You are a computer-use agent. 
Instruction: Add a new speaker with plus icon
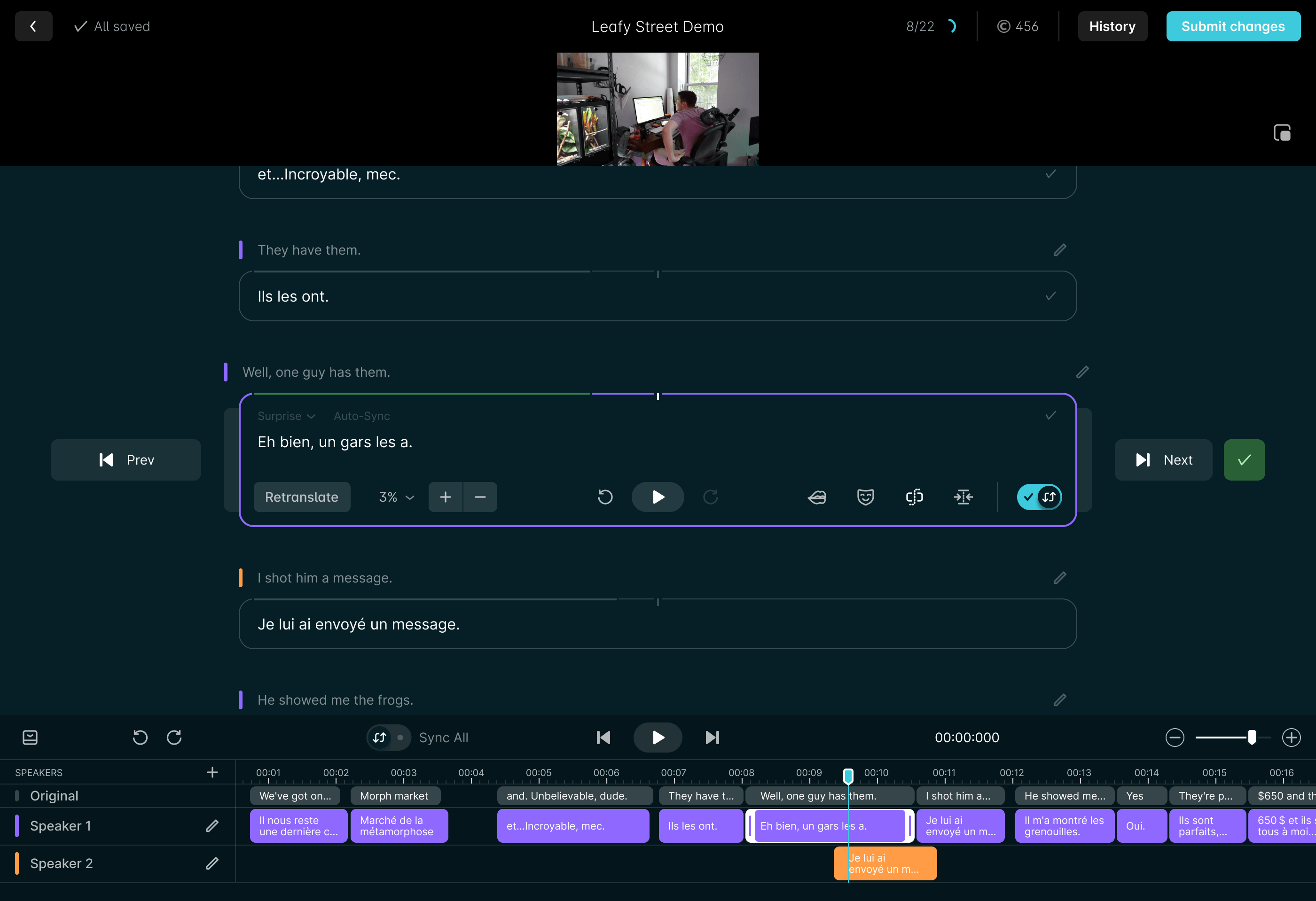212,773
